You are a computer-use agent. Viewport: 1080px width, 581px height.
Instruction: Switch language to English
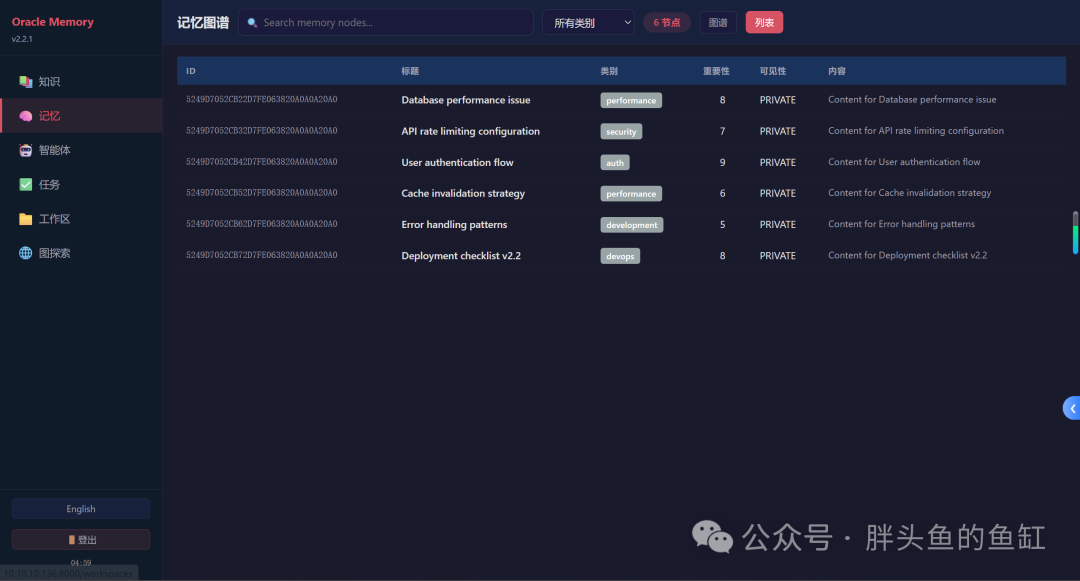81,509
